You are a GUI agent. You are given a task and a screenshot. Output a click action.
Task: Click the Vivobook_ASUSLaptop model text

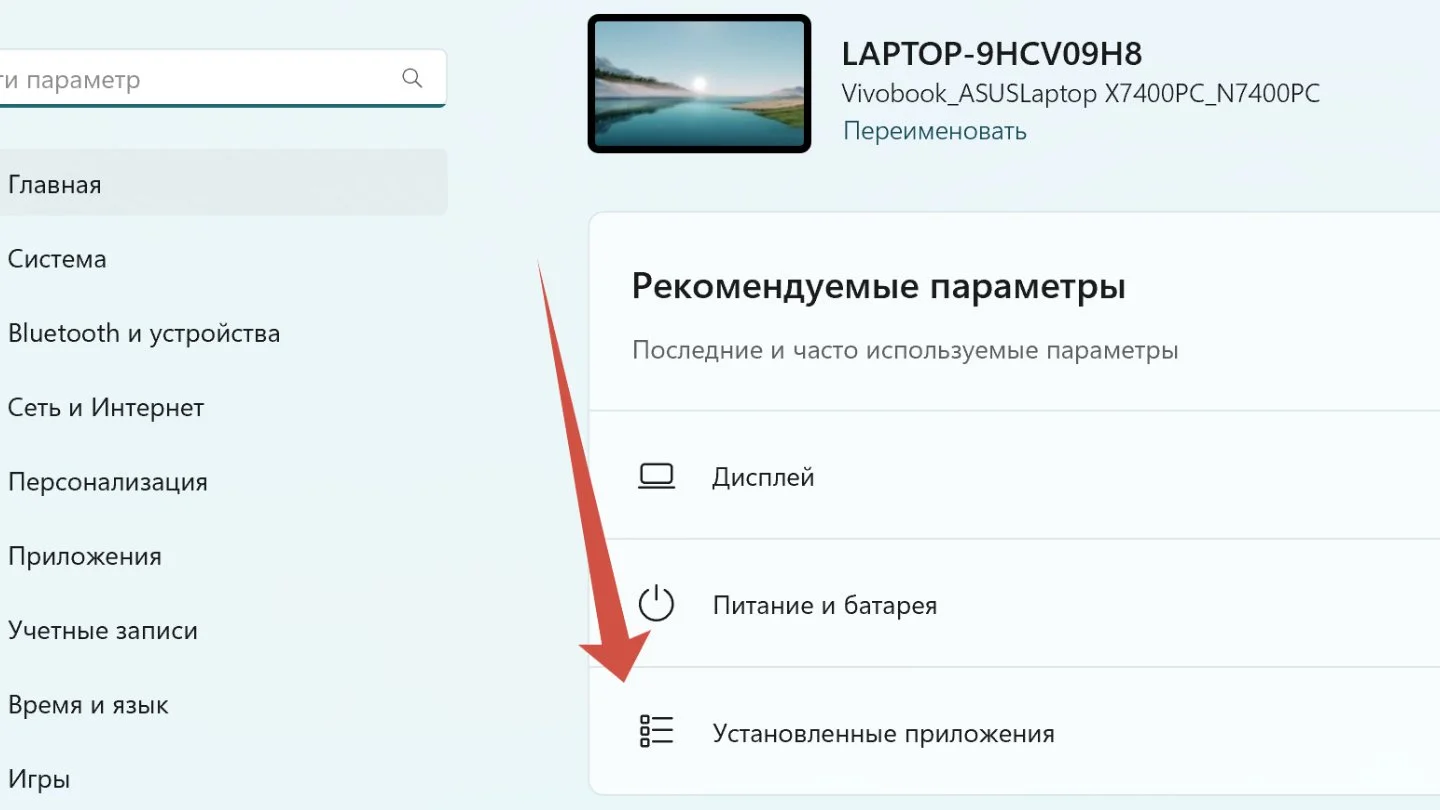coord(1081,94)
